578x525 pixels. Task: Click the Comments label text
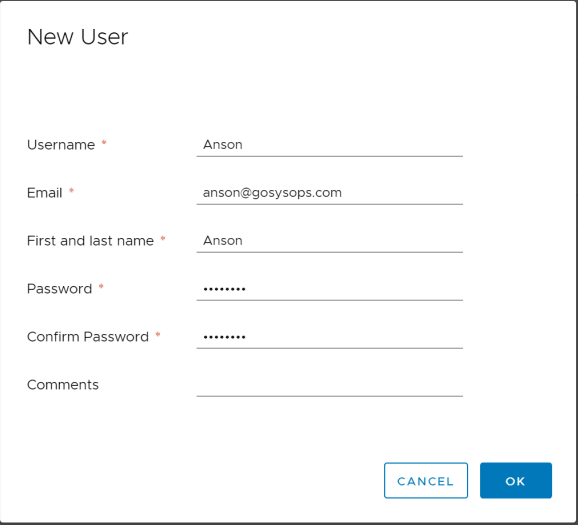pyautogui.click(x=63, y=385)
